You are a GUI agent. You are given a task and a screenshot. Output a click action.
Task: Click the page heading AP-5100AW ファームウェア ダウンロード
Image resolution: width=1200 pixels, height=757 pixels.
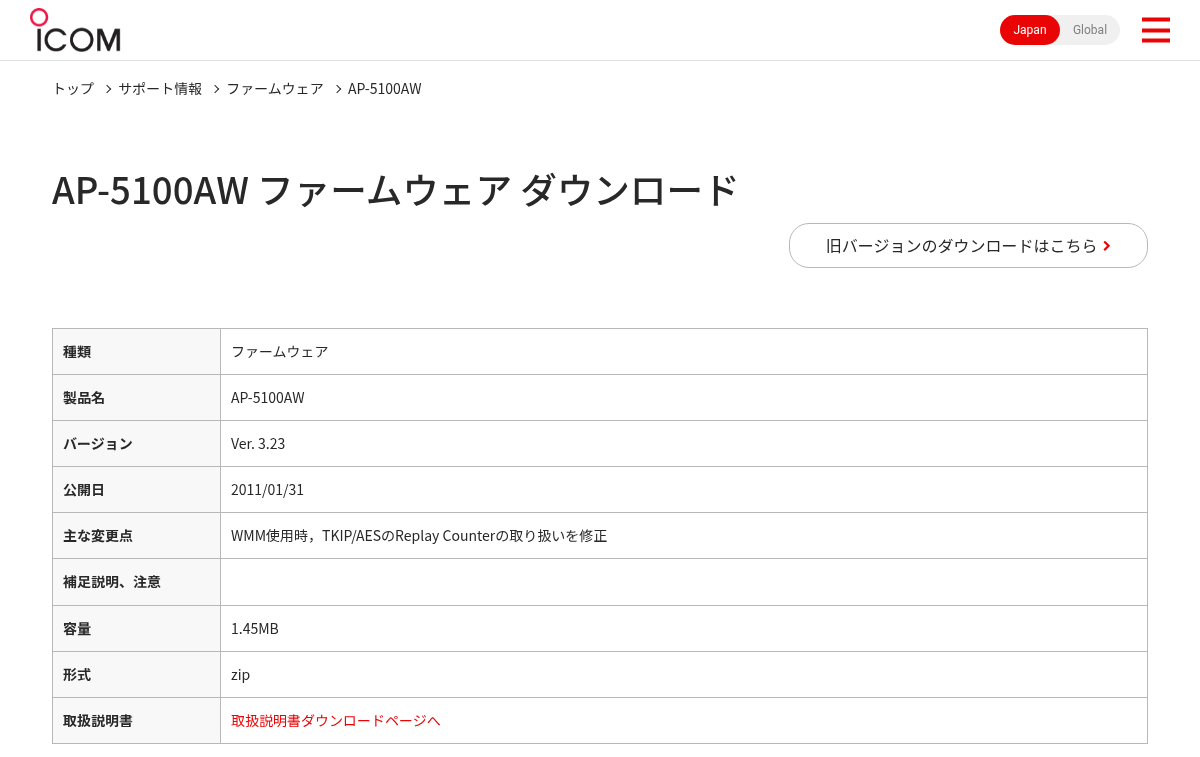coord(395,190)
